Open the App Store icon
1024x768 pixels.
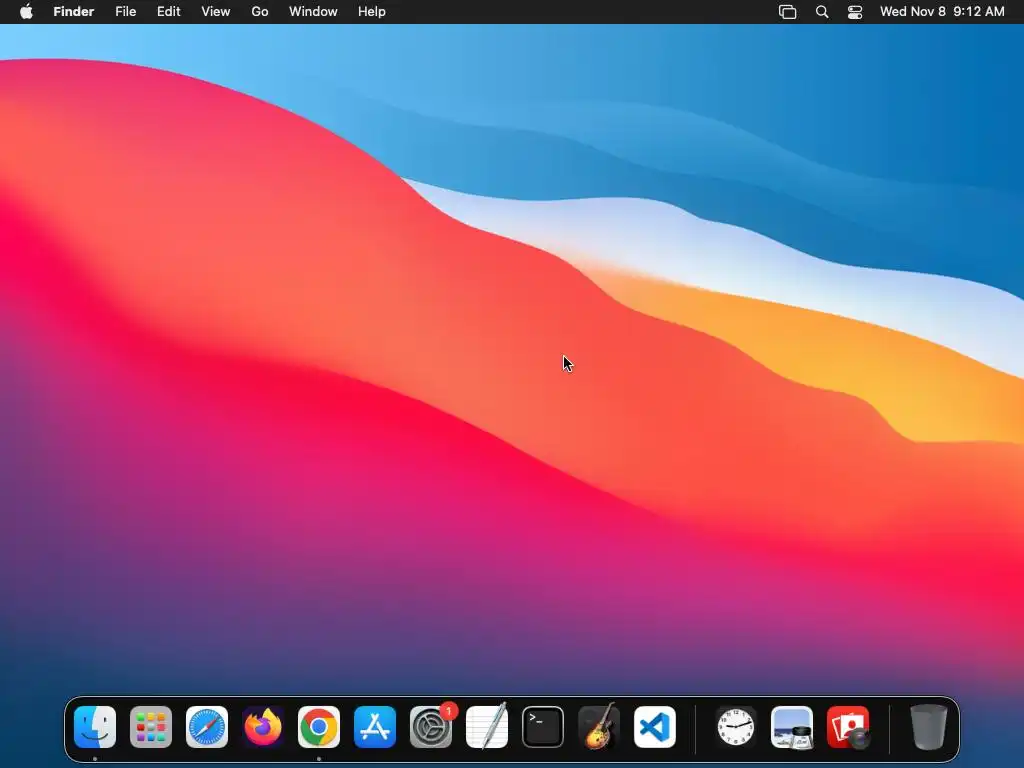pyautogui.click(x=375, y=727)
